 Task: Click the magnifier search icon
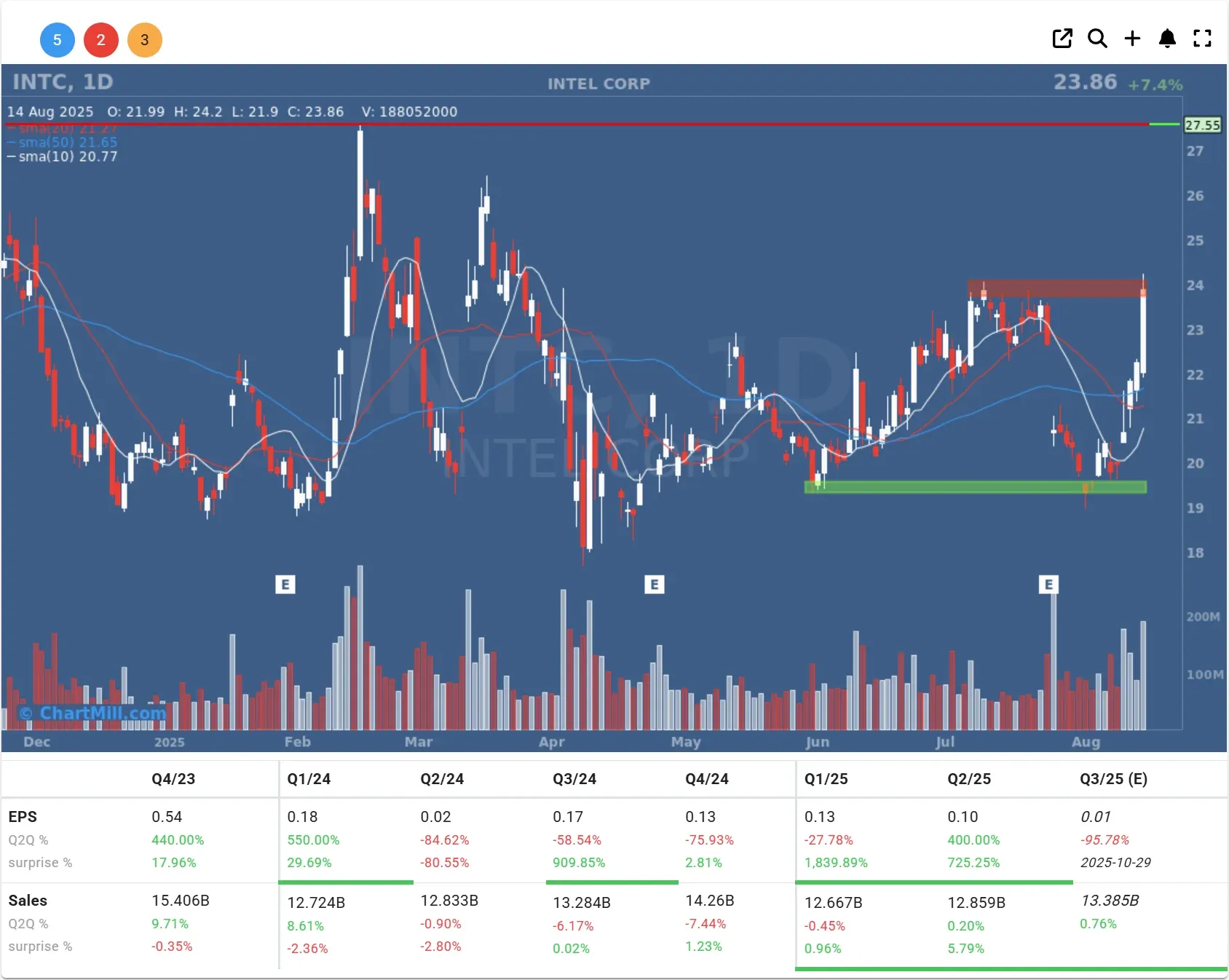[1097, 39]
